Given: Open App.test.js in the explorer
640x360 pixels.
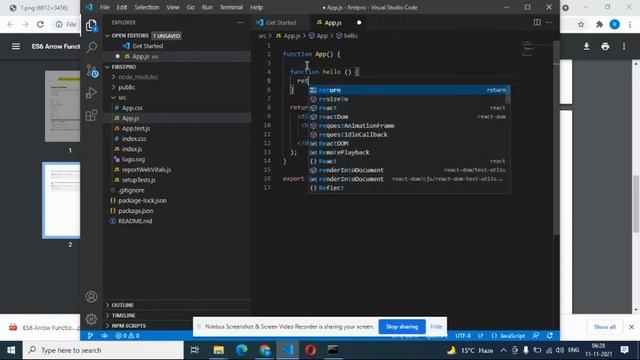Looking at the screenshot, I should 136,128.
